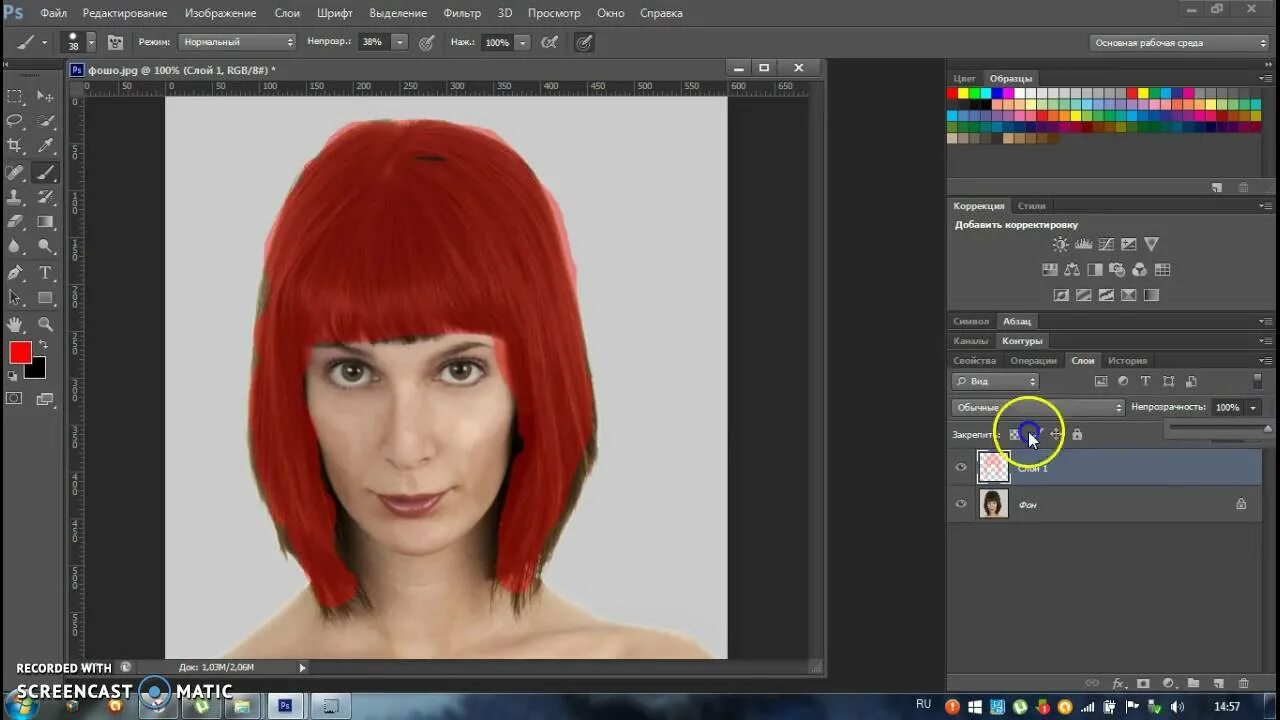
Task: Select the Hand tool
Action: (15, 324)
